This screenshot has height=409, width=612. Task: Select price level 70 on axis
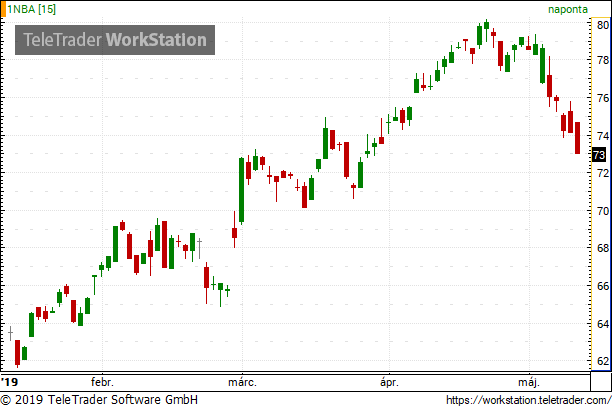(603, 211)
